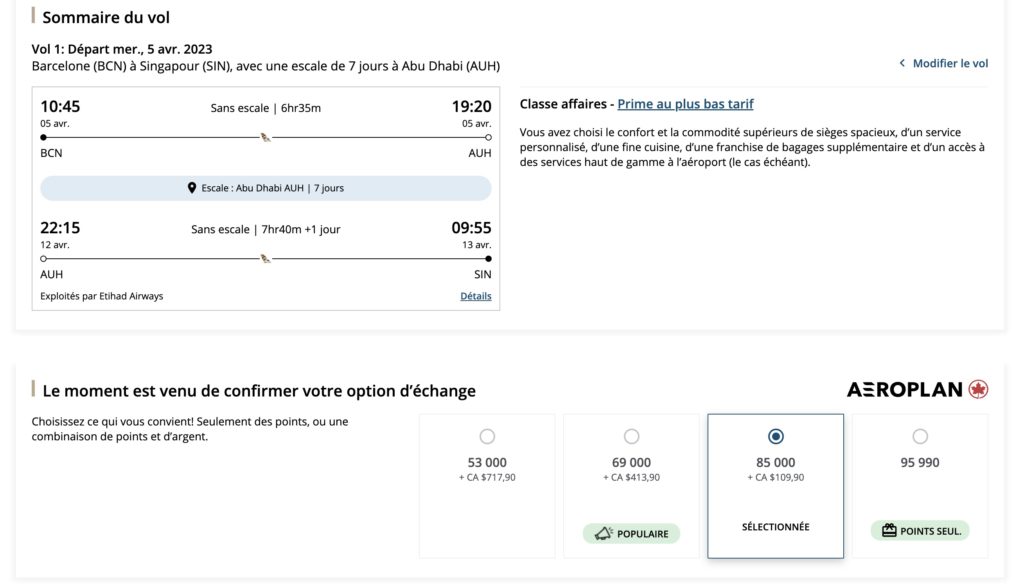1024x584 pixels.
Task: Select the 95 990 points-only option
Action: point(919,436)
